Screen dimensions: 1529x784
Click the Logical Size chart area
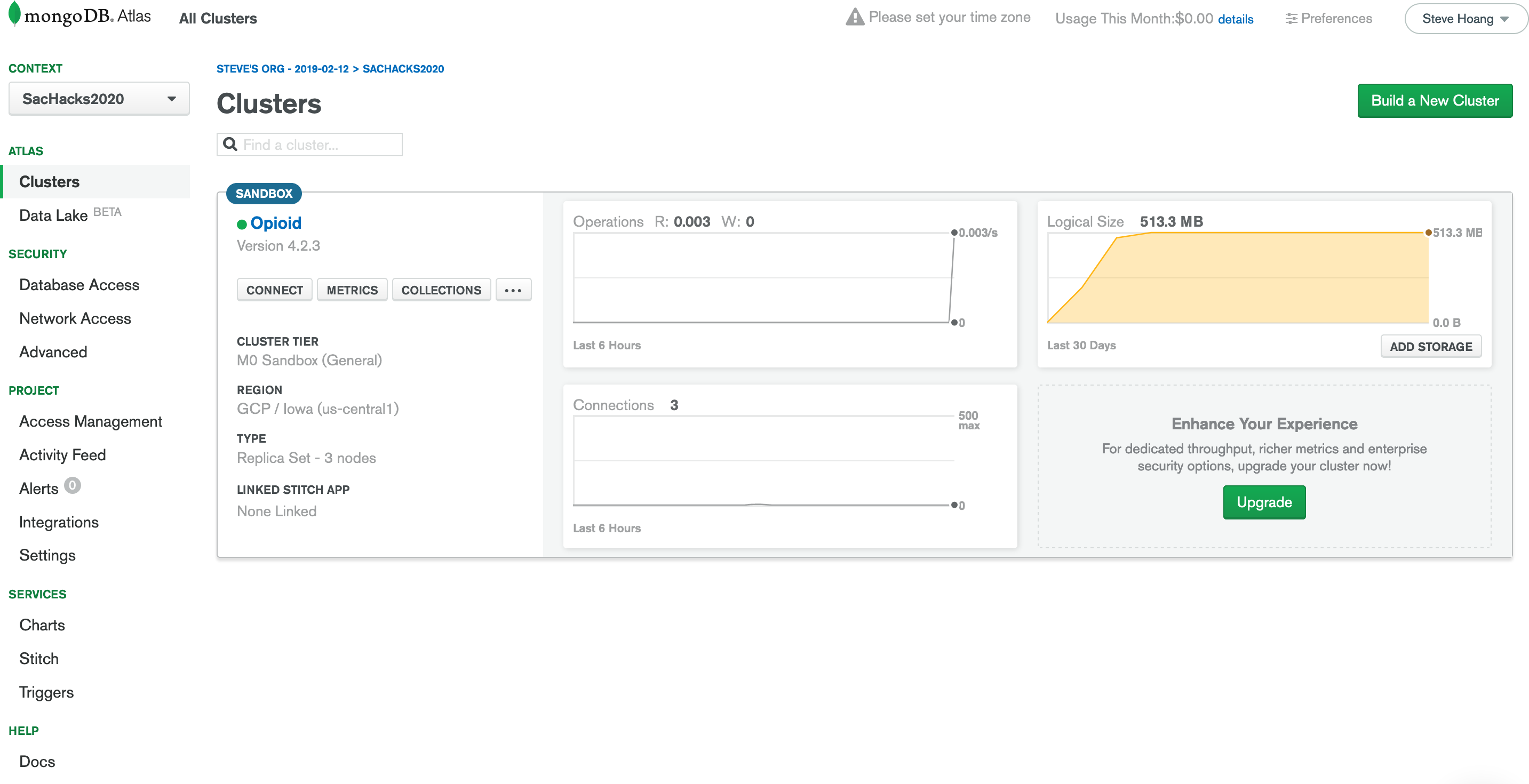(x=1237, y=278)
